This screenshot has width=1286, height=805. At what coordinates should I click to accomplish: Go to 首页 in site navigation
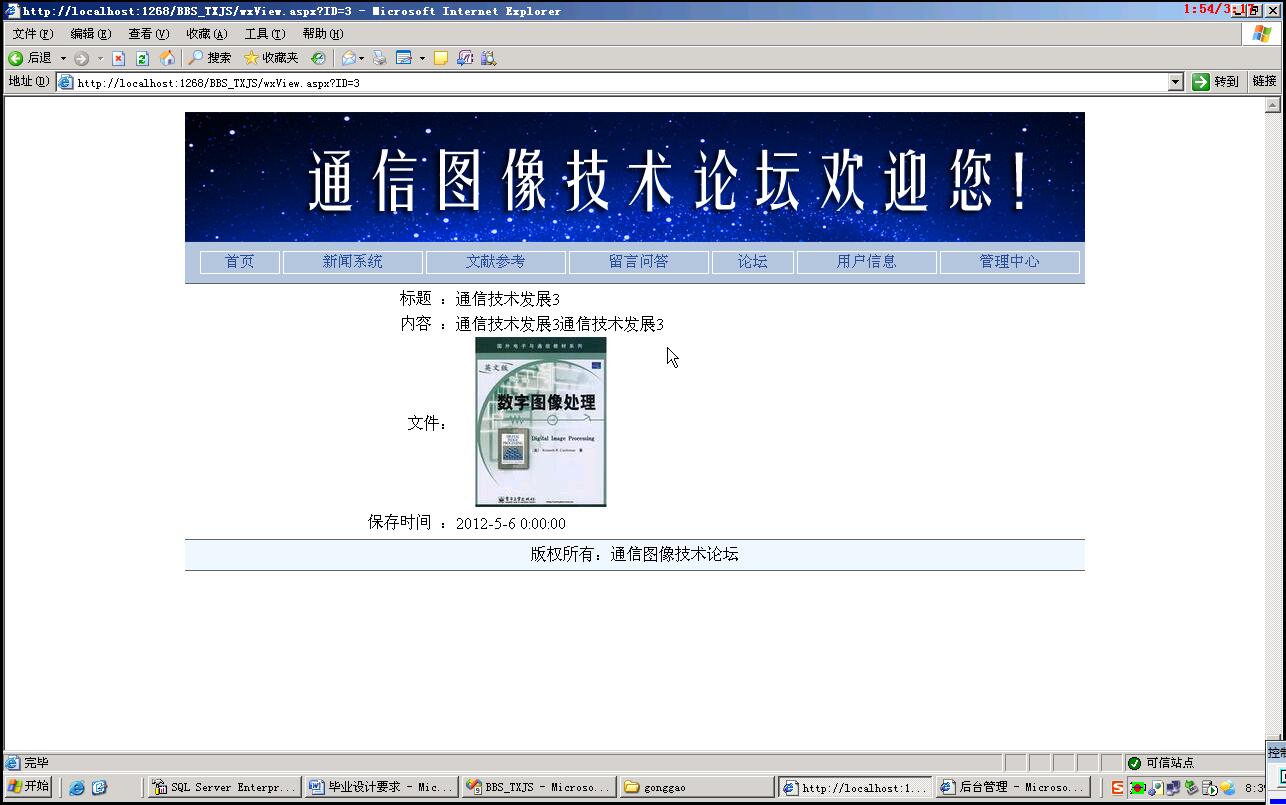(x=239, y=262)
